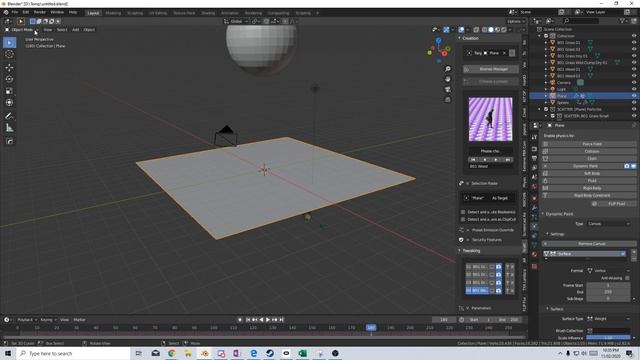Switch to wireframe viewport shading
This screenshot has width=640, height=360.
pos(484,29)
